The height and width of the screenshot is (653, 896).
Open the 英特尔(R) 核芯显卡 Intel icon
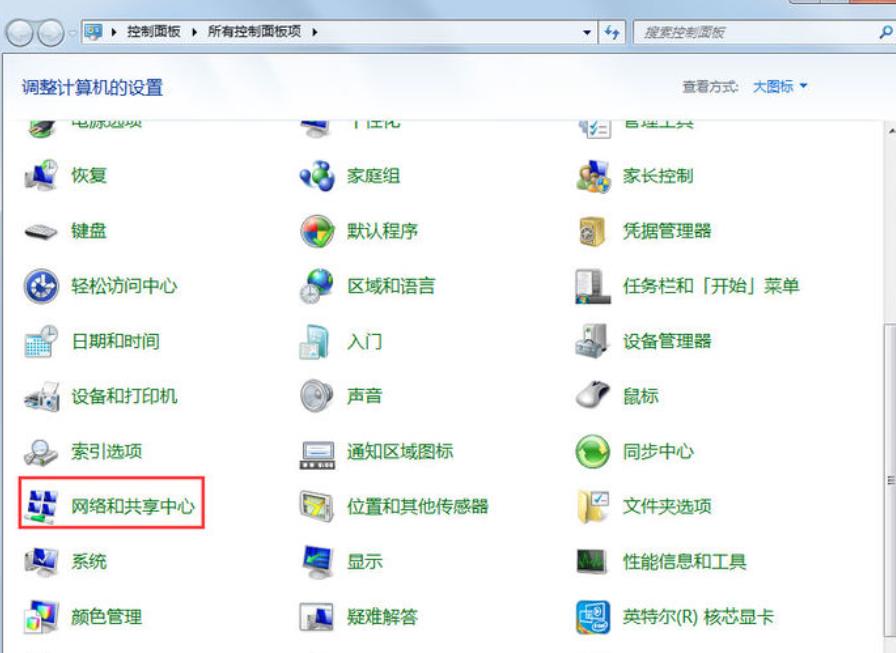click(593, 617)
